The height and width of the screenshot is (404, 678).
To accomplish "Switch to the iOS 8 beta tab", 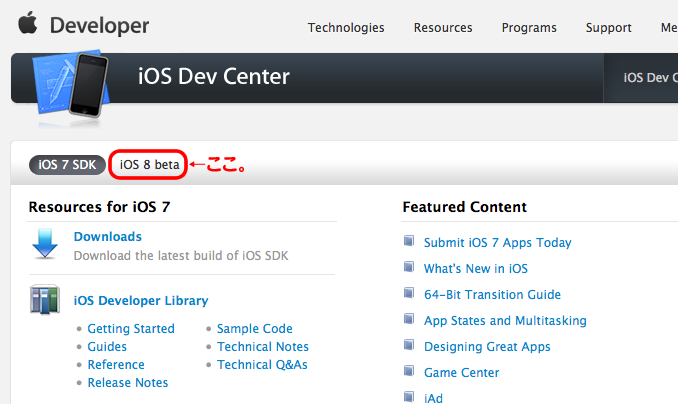I will click(x=149, y=165).
